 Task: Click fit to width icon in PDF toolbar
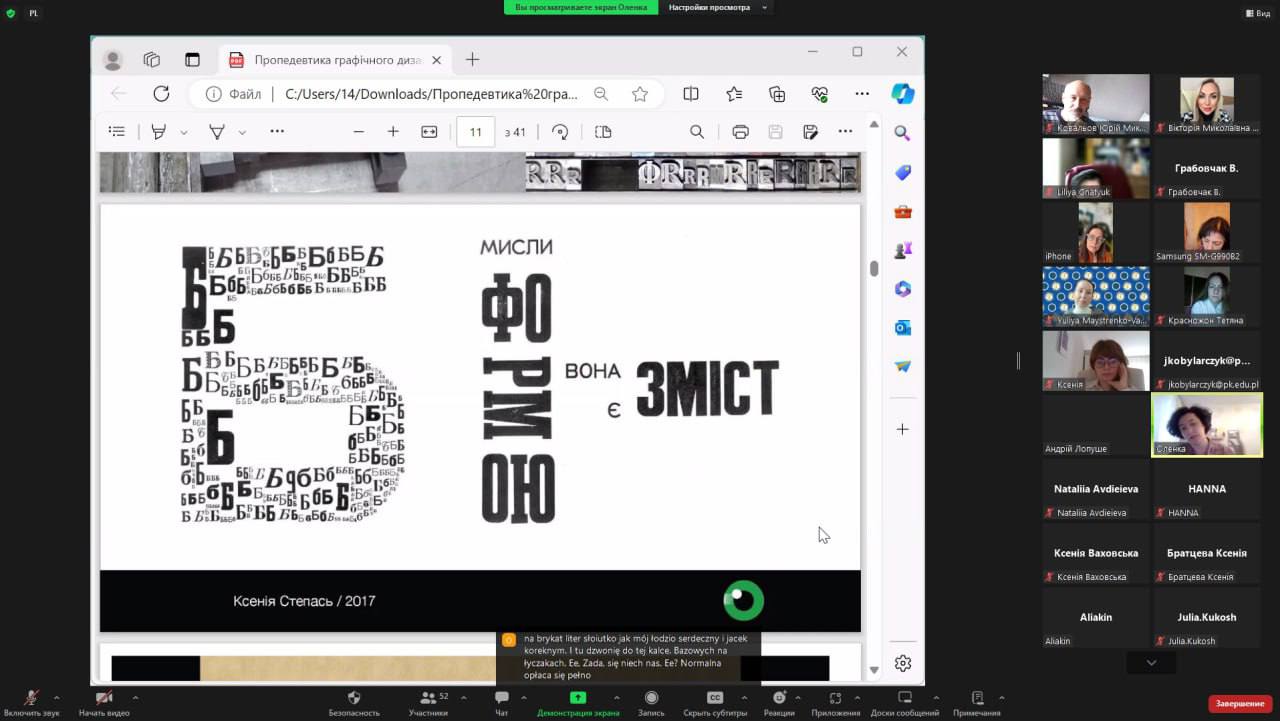(429, 132)
